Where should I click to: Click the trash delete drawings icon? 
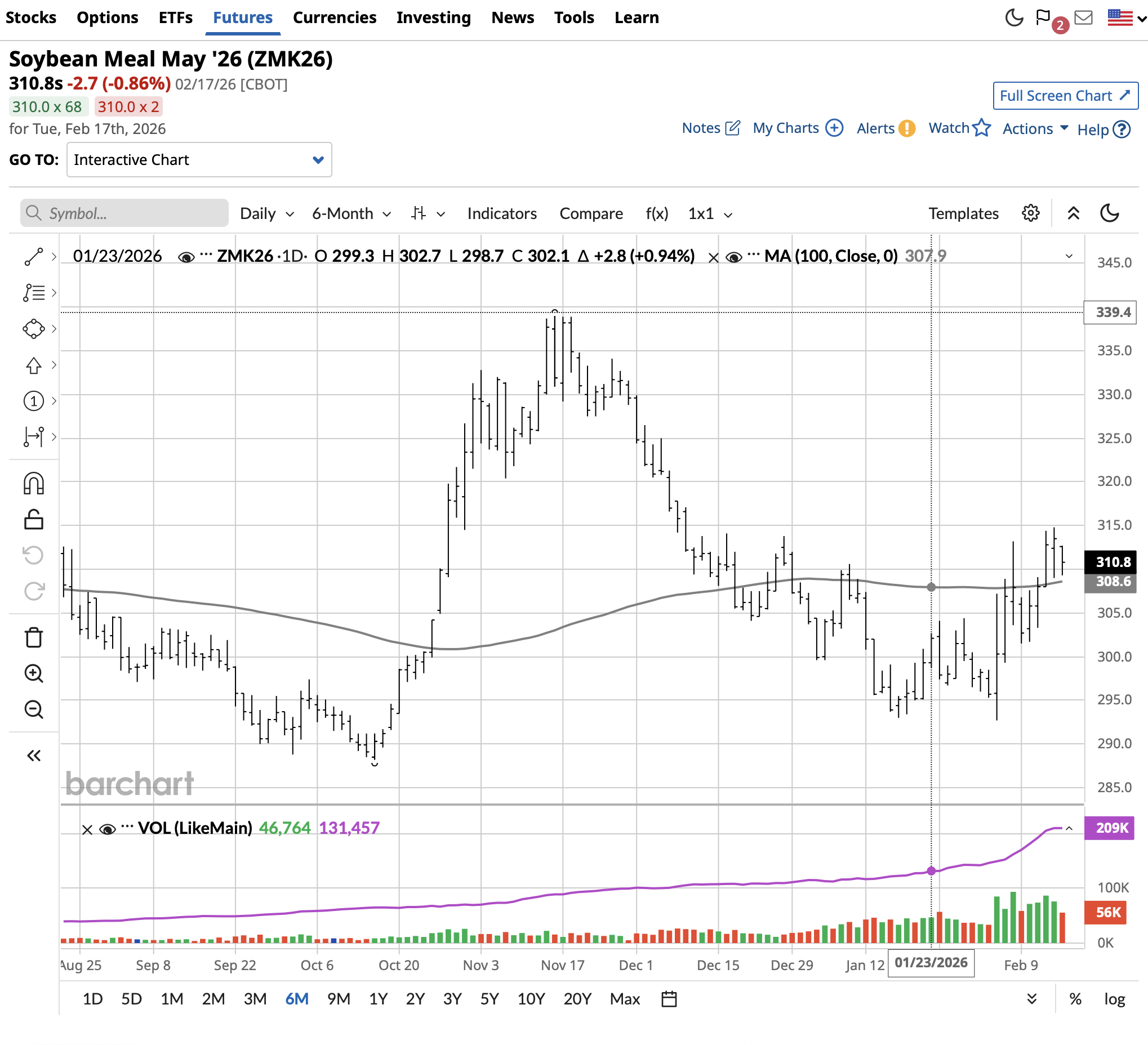tap(34, 637)
